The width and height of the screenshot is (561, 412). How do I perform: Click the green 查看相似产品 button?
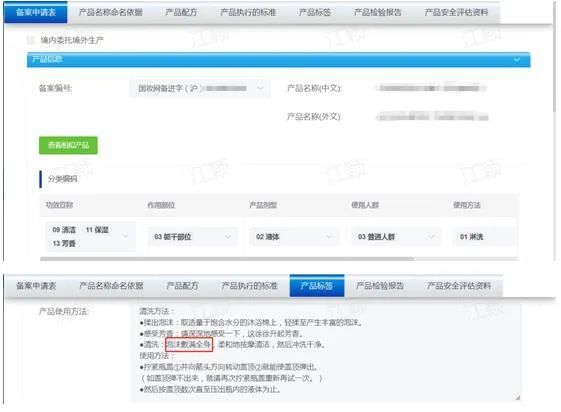click(68, 145)
